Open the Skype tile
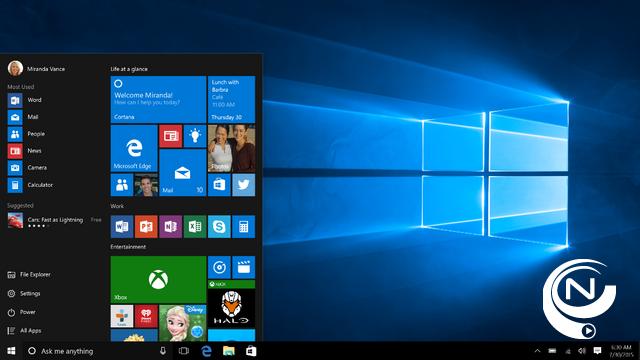Image resolution: width=640 pixels, height=360 pixels. [219, 227]
